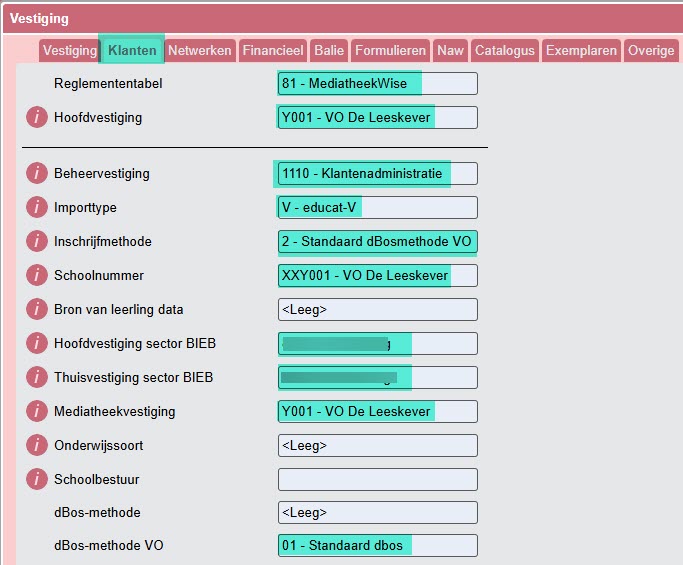Viewport: 683px width, 565px height.
Task: Show info for Onderwijssoort
Action: pyautogui.click(x=37, y=445)
